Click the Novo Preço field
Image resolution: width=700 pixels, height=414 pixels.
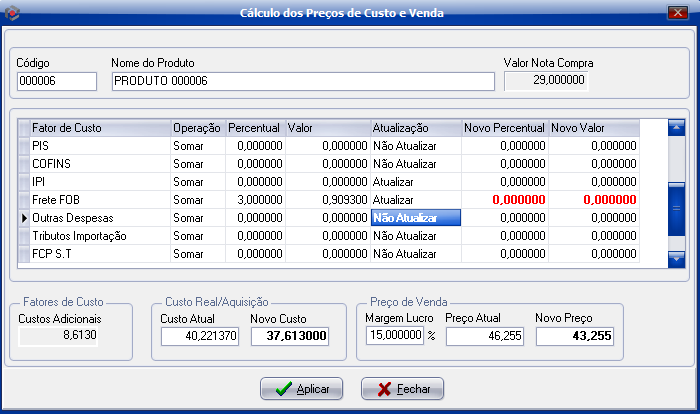point(577,337)
